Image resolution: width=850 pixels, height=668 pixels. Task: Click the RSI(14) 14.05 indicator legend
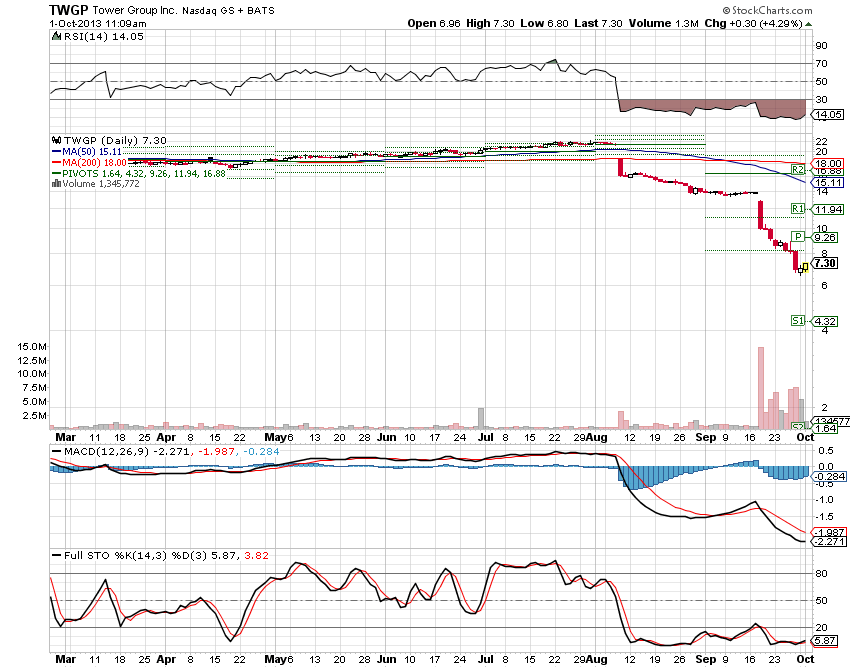click(104, 36)
